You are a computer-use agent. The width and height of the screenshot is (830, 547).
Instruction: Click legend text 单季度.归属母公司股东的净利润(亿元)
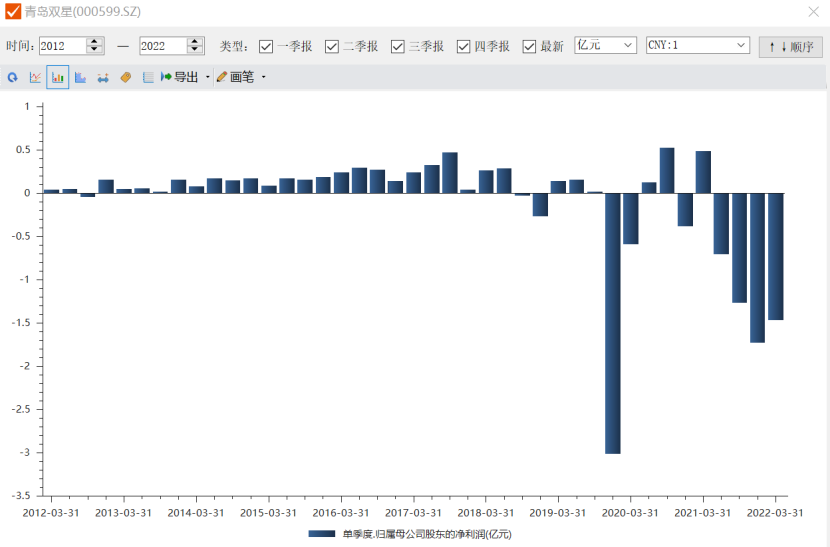click(x=427, y=534)
